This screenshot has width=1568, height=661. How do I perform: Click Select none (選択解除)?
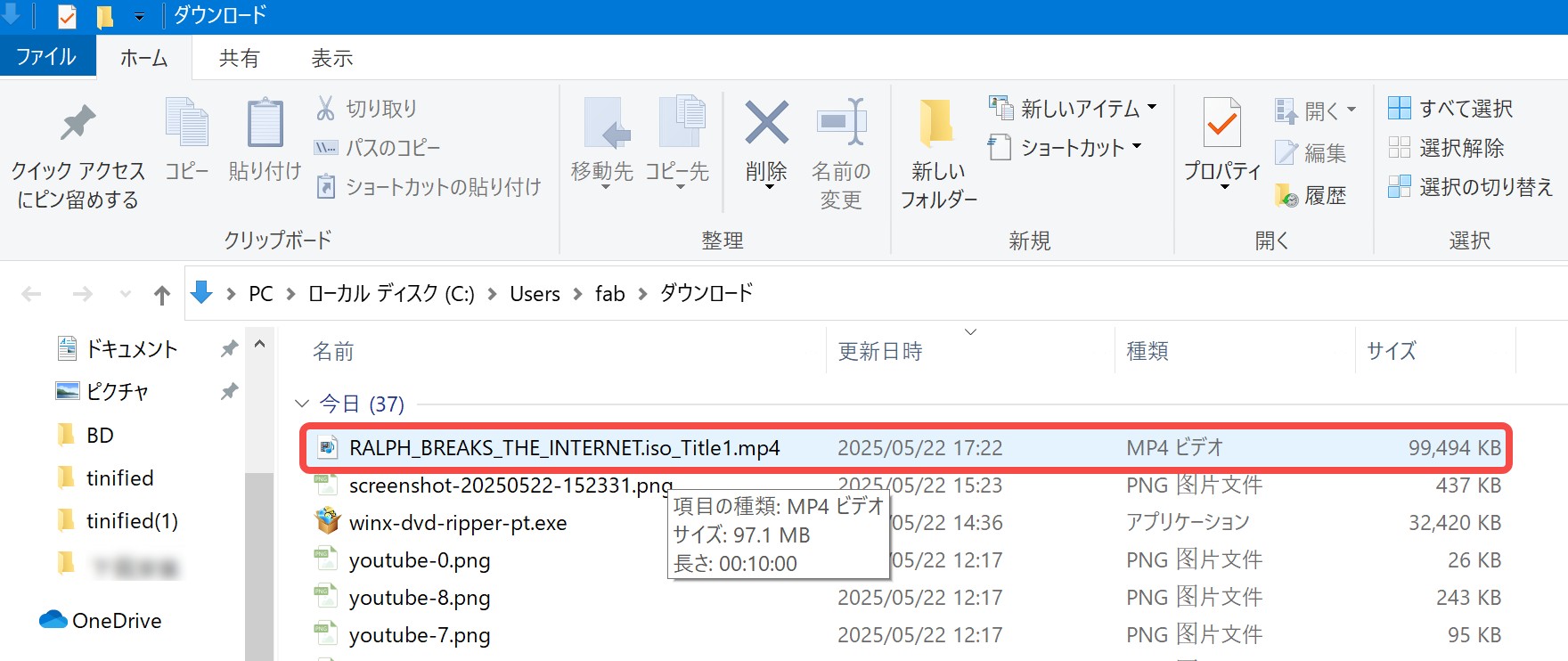coord(1446,148)
